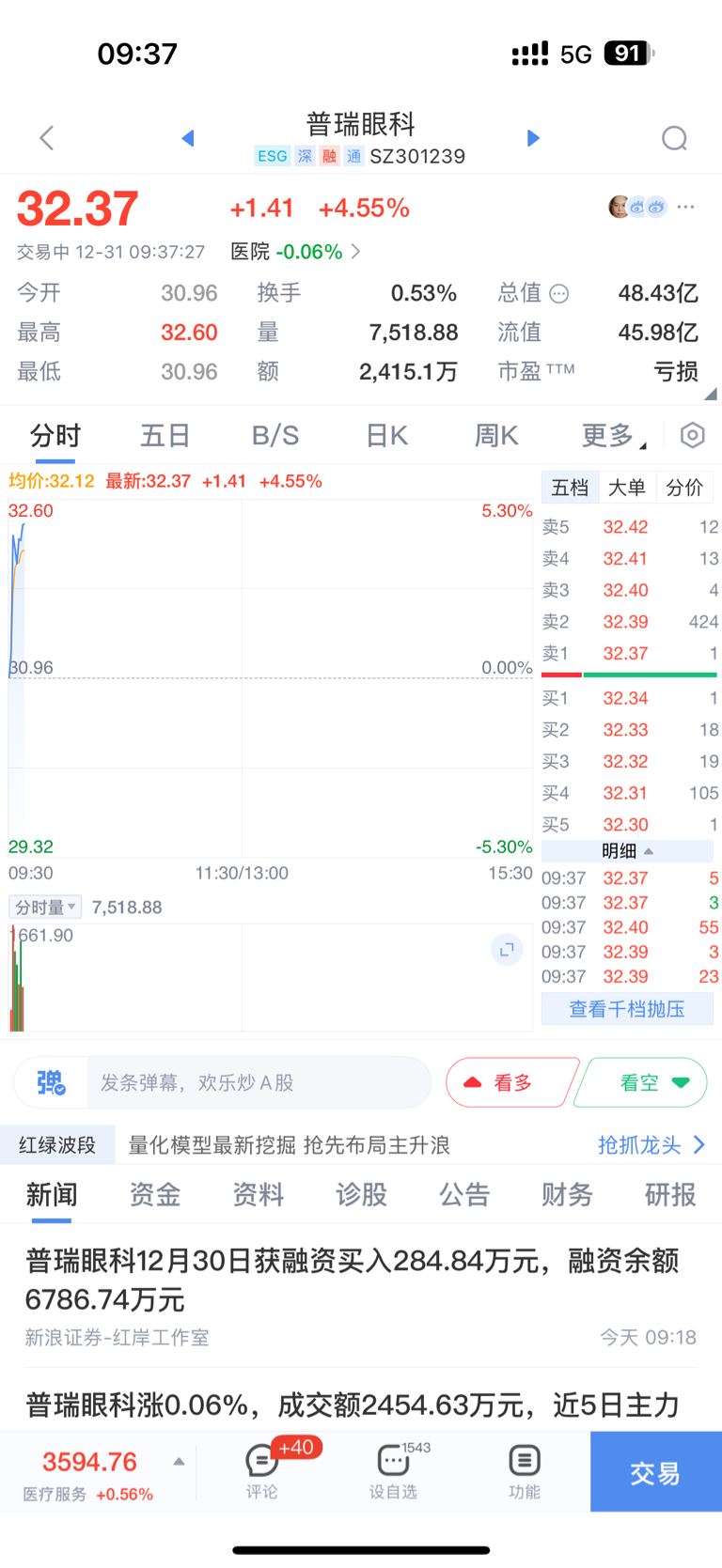
Task: Switch to 大单 tab
Action: click(x=627, y=488)
